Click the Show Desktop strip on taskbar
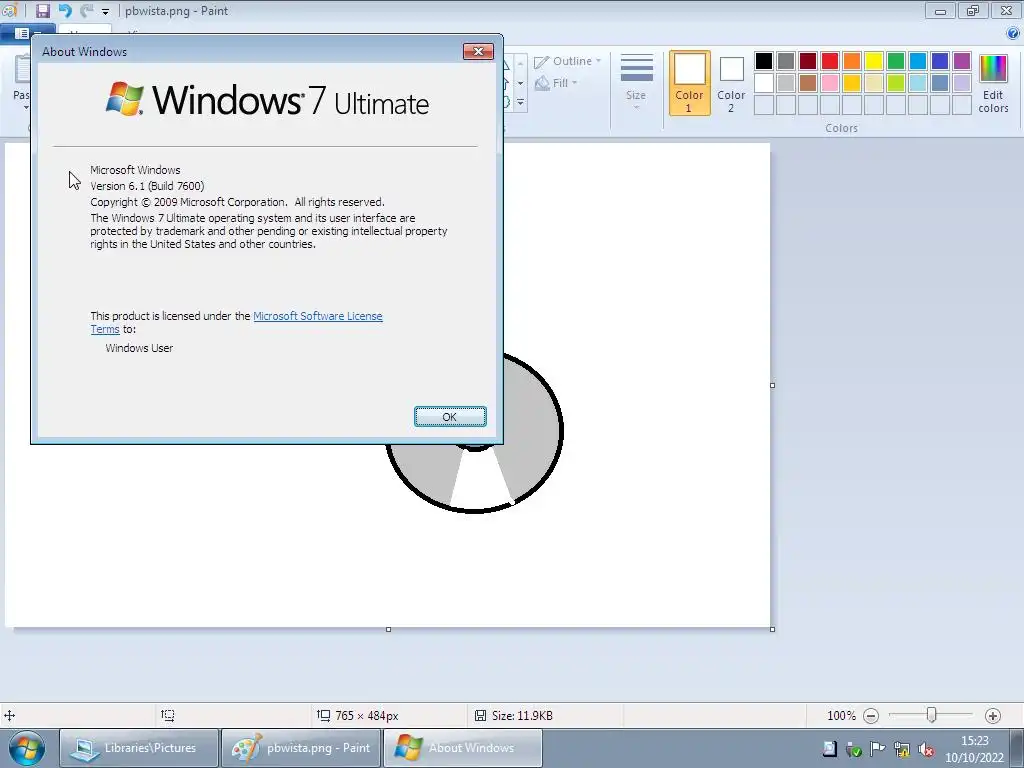This screenshot has width=1024, height=768. click(x=1016, y=748)
